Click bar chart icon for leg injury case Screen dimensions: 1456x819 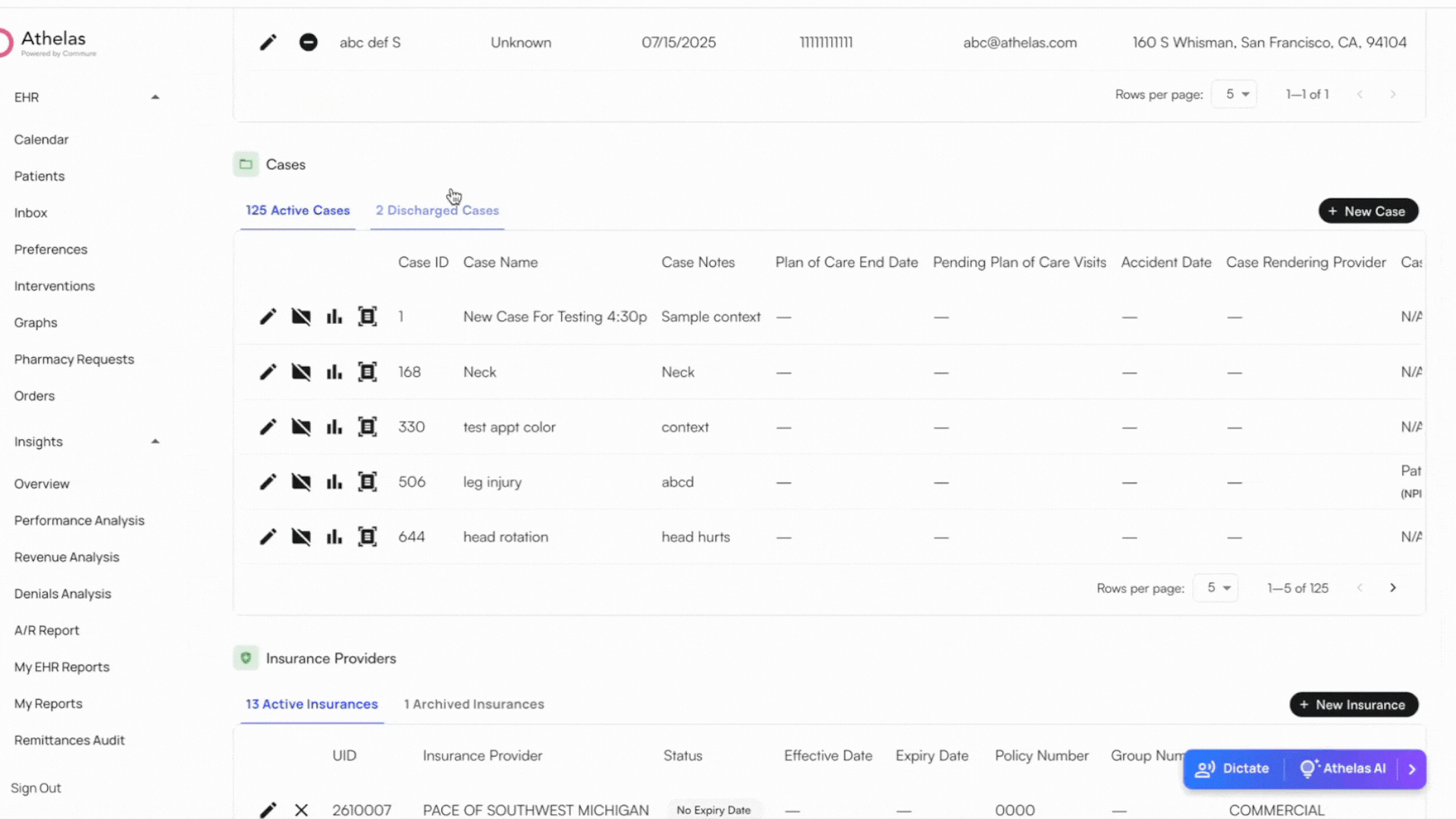pos(334,482)
